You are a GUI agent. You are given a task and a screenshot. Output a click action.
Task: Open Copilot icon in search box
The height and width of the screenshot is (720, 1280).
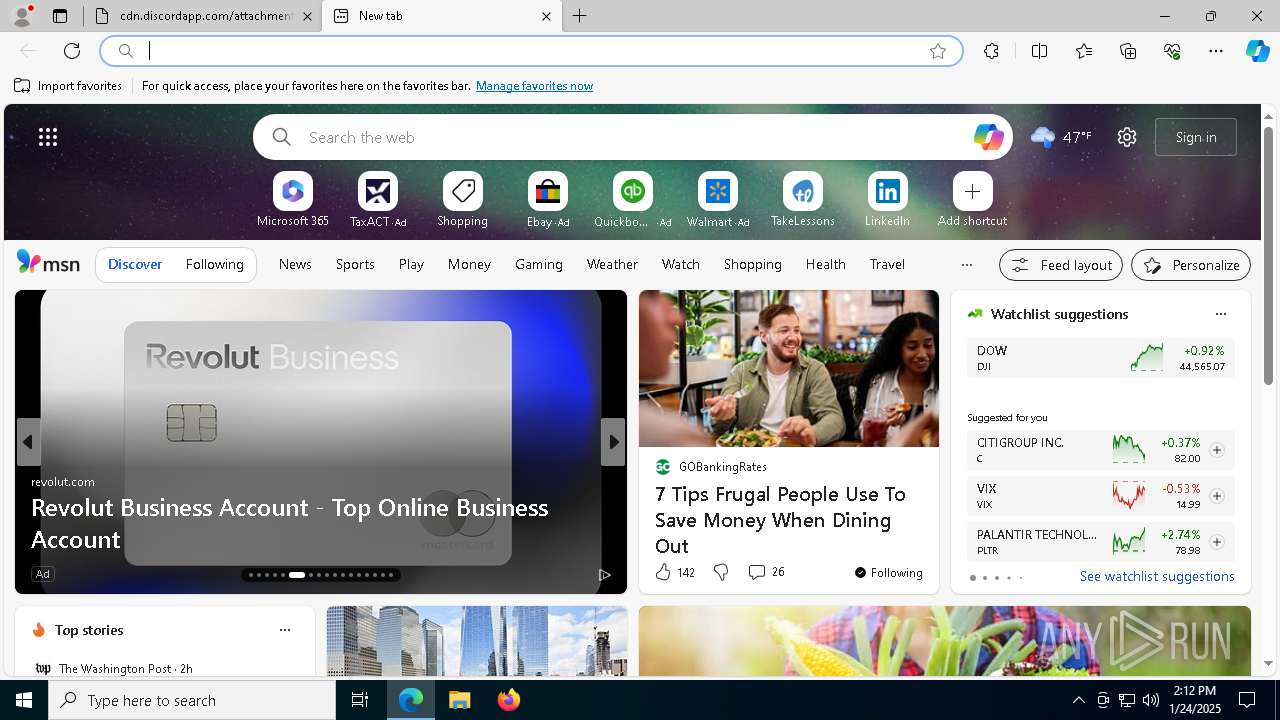(988, 137)
